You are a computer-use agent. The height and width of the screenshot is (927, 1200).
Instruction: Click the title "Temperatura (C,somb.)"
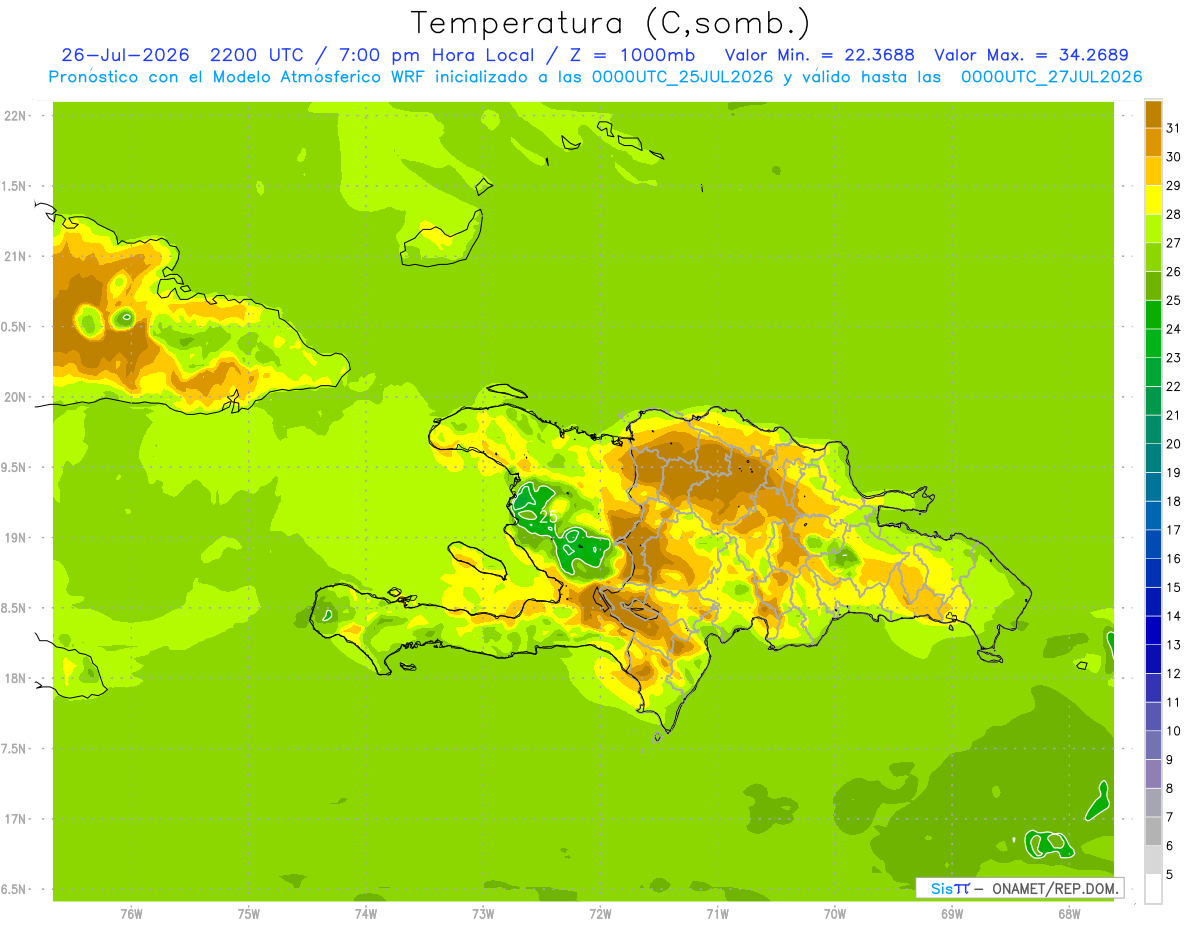tap(611, 23)
